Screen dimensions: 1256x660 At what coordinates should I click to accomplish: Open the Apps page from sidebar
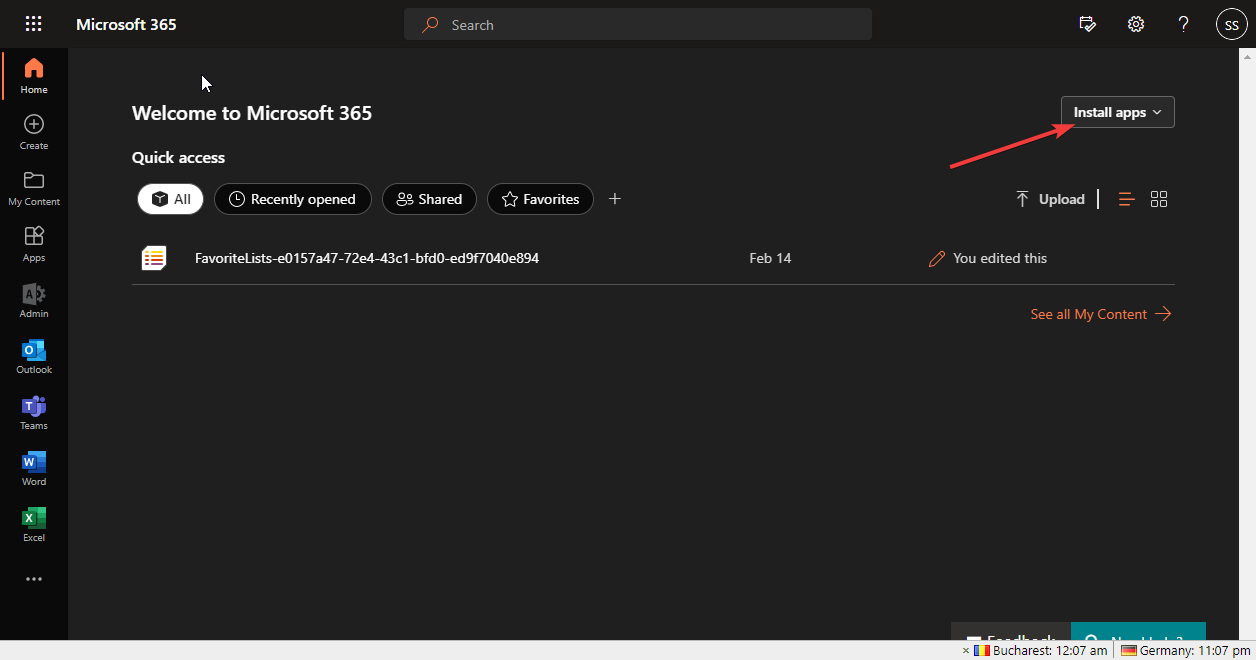click(x=34, y=244)
